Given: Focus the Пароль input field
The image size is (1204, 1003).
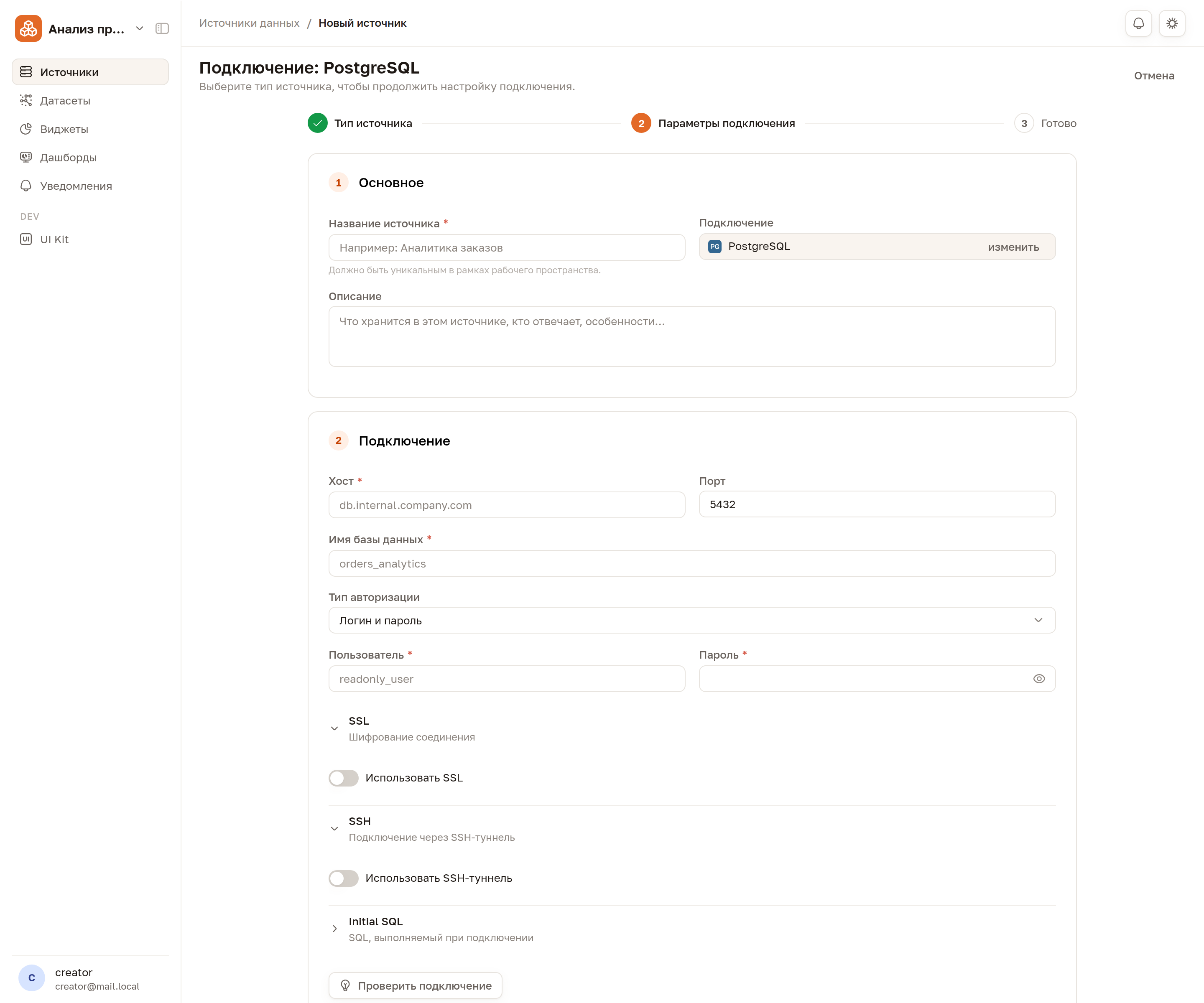Looking at the screenshot, I should click(877, 679).
